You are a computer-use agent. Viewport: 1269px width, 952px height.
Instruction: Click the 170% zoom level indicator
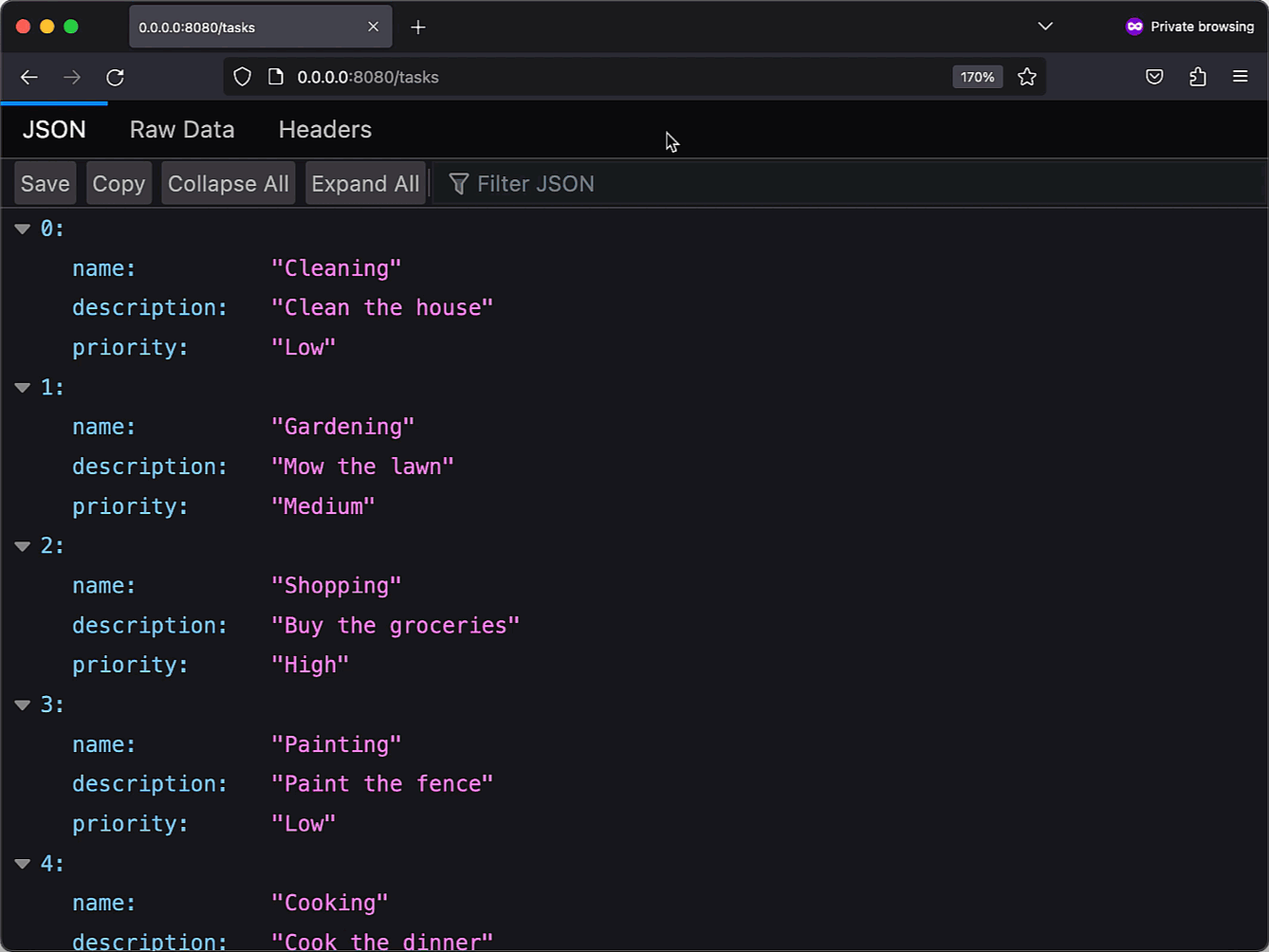click(977, 77)
